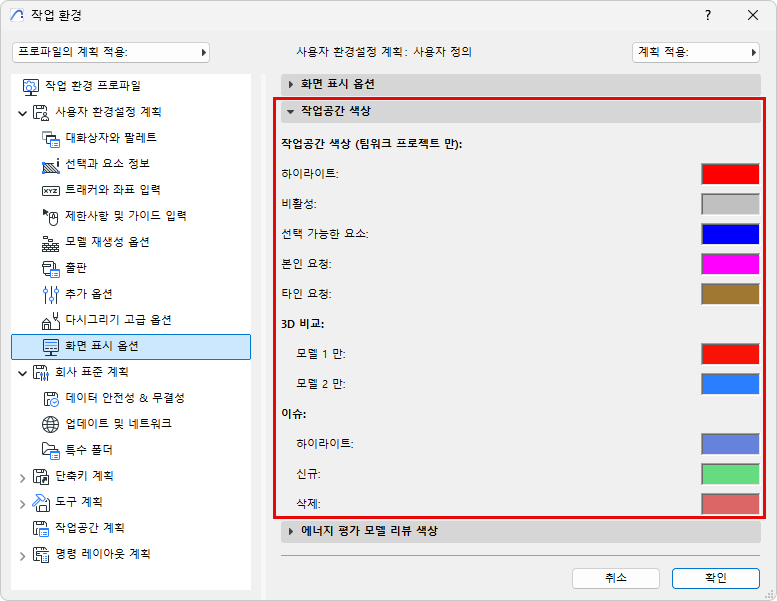Image resolution: width=777 pixels, height=601 pixels.
Task: Select 출판 in the tree
Action: pyautogui.click(x=76, y=268)
